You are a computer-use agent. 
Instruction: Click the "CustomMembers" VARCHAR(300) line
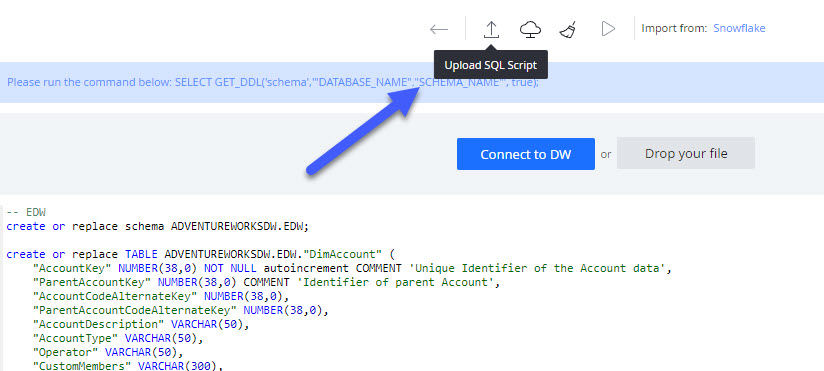[128, 366]
